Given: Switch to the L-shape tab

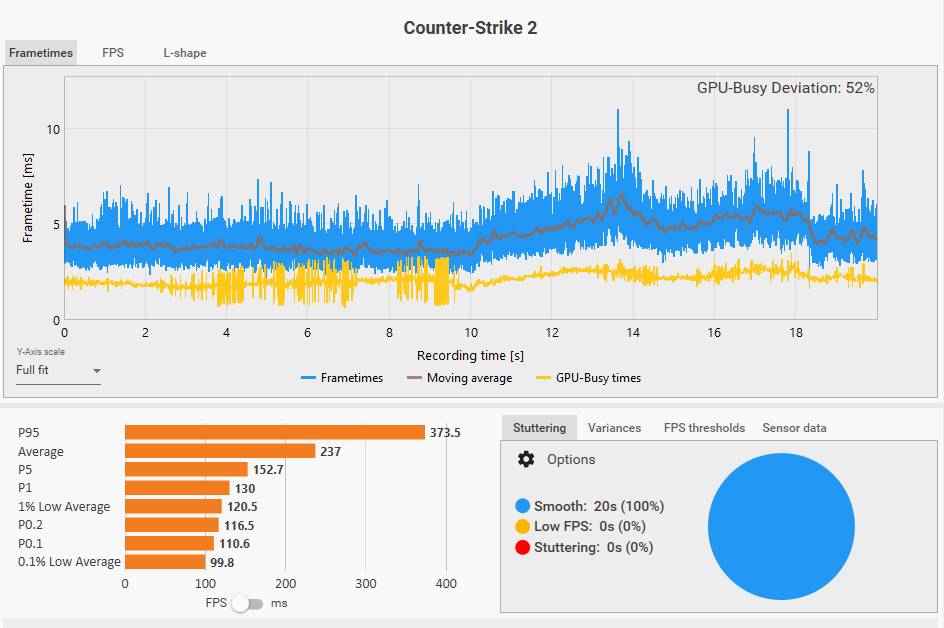Looking at the screenshot, I should (185, 53).
